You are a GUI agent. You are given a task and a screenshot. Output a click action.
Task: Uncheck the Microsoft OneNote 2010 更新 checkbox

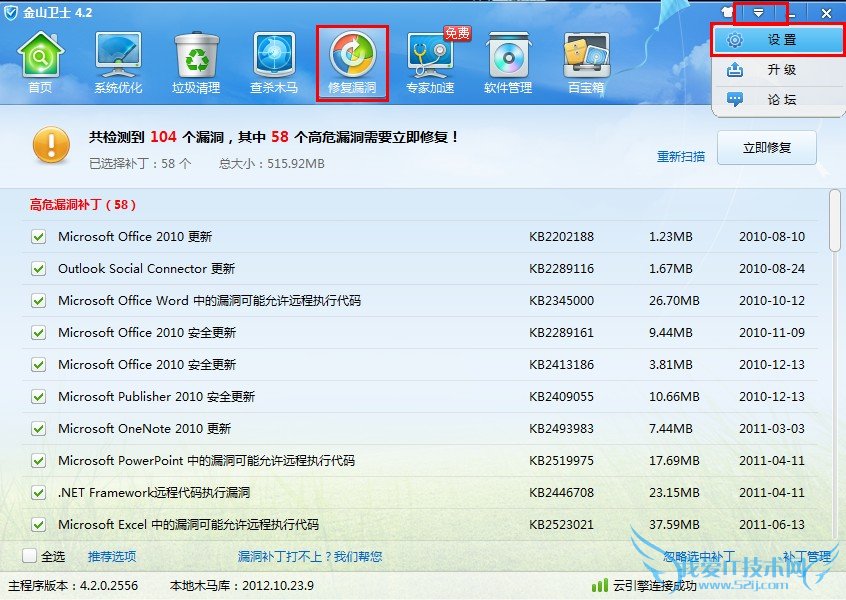coord(38,428)
